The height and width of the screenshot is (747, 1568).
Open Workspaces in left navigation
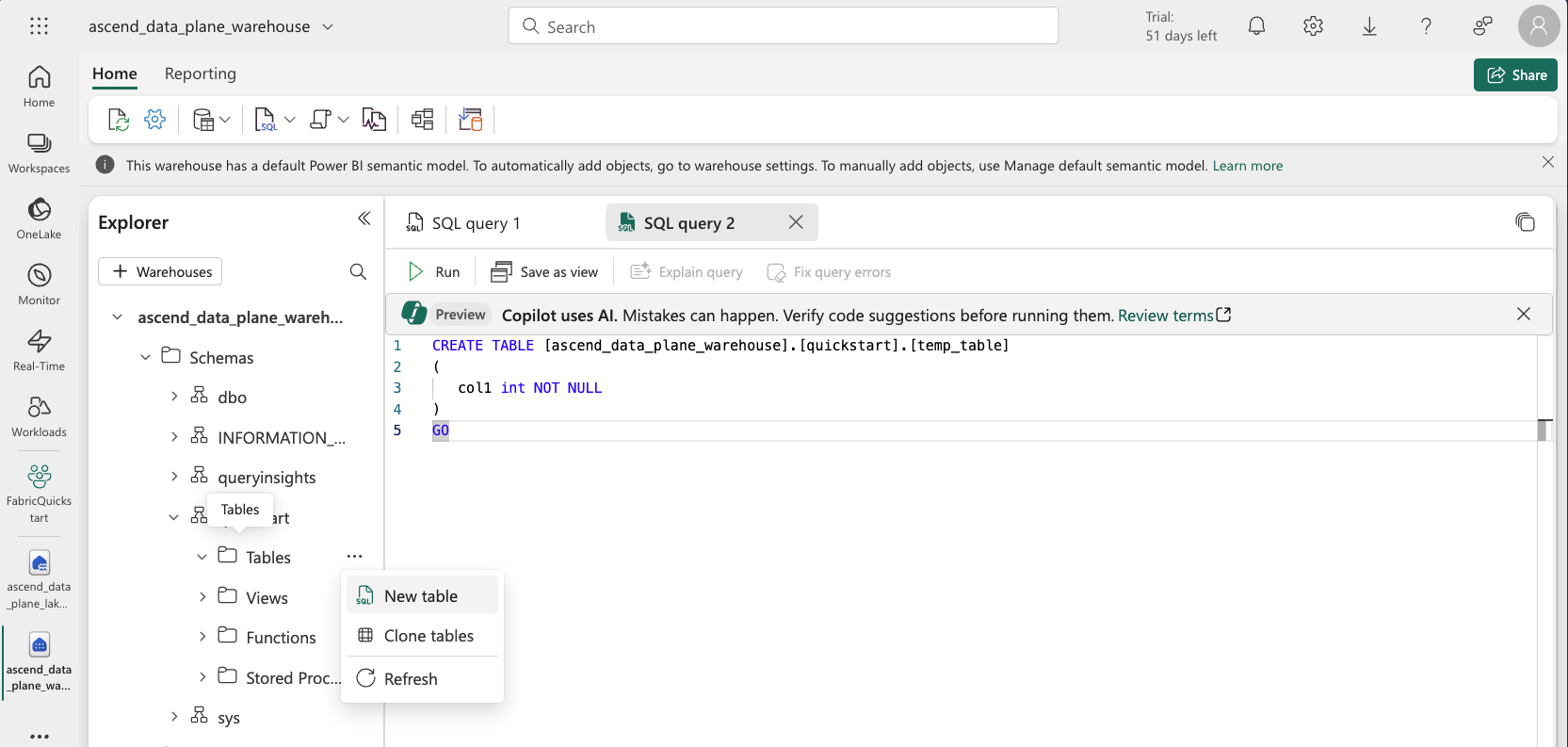[39, 153]
